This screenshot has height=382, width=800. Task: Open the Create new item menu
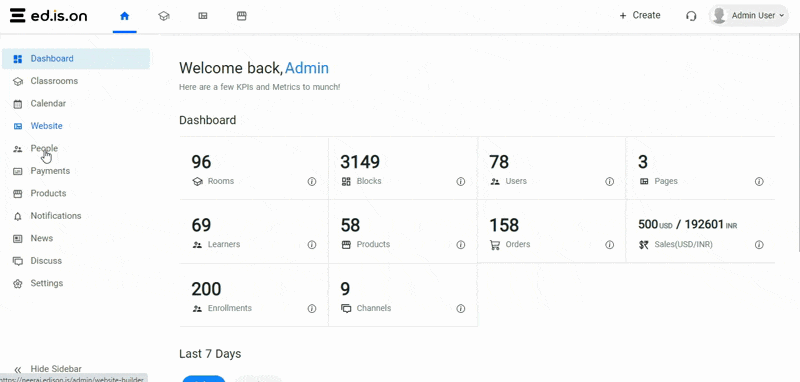(640, 15)
